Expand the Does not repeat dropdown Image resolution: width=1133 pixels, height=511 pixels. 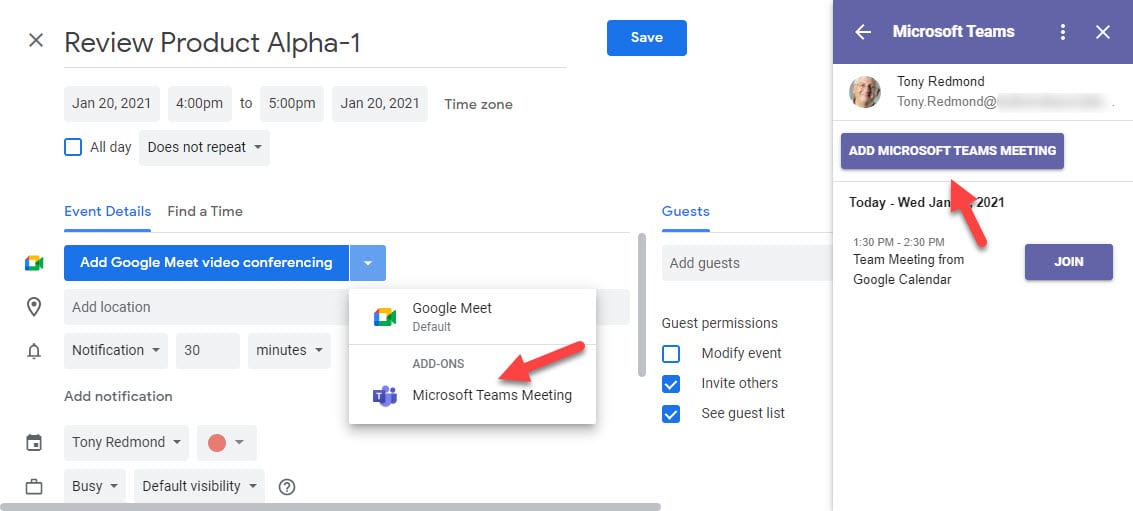[x=204, y=147]
